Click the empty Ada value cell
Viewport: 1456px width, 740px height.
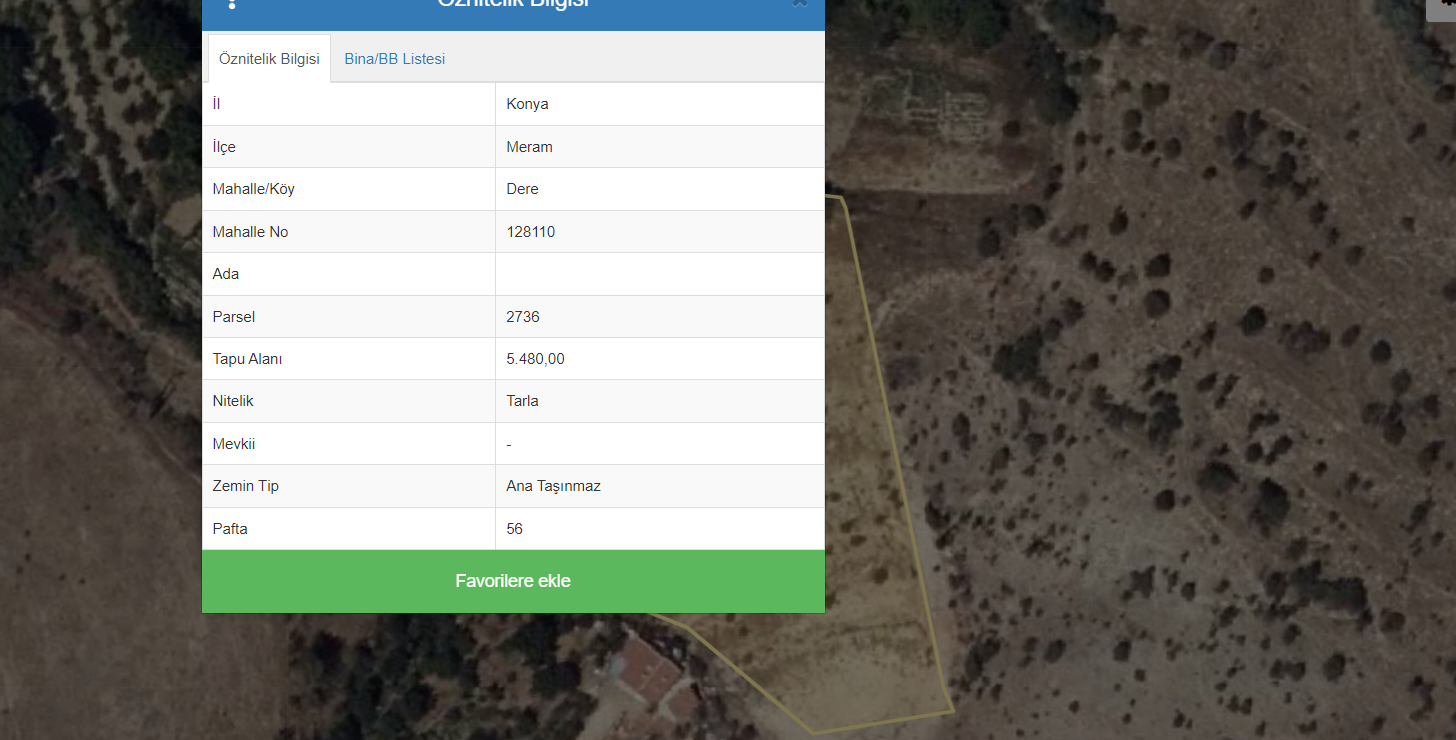click(659, 274)
